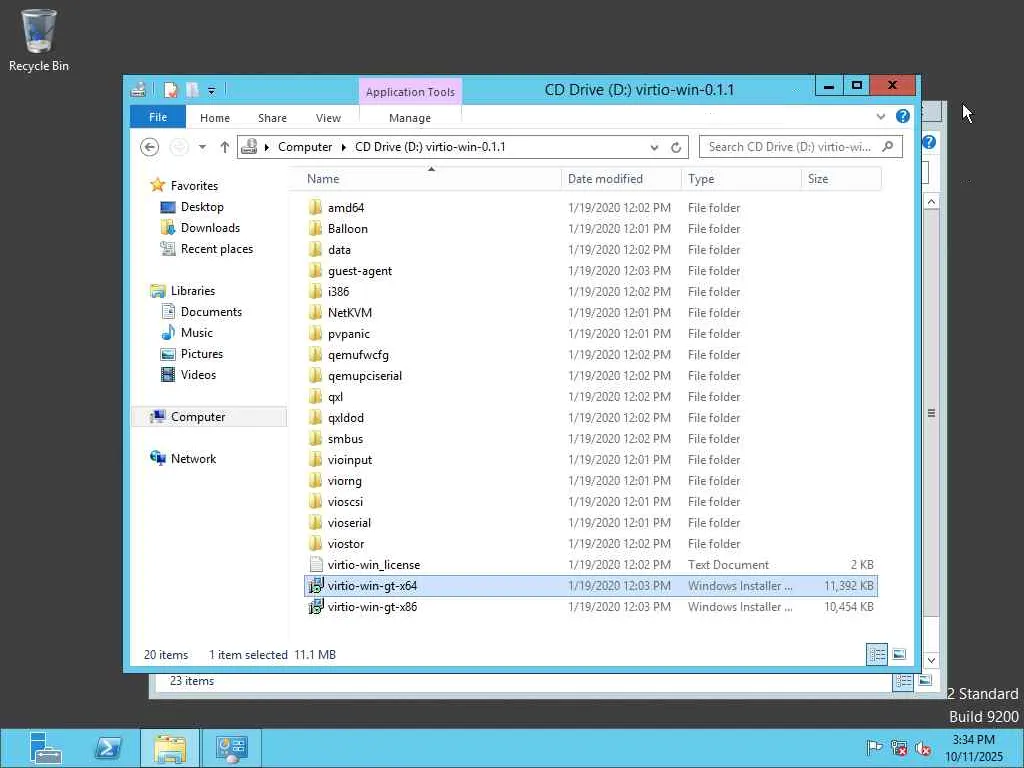
Task: Select virtio-win_license text document icon
Action: coord(315,564)
